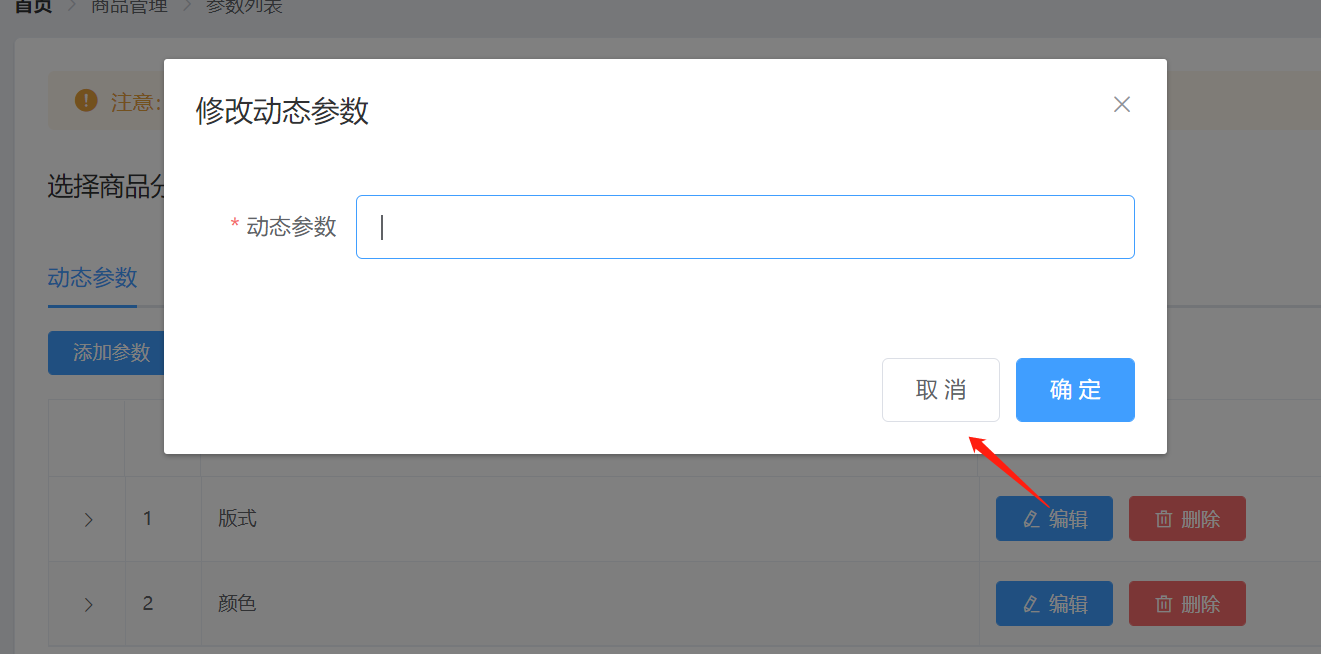Screen dimensions: 1321x654
Task: Cancel the dialog with 取消
Action: pos(941,390)
